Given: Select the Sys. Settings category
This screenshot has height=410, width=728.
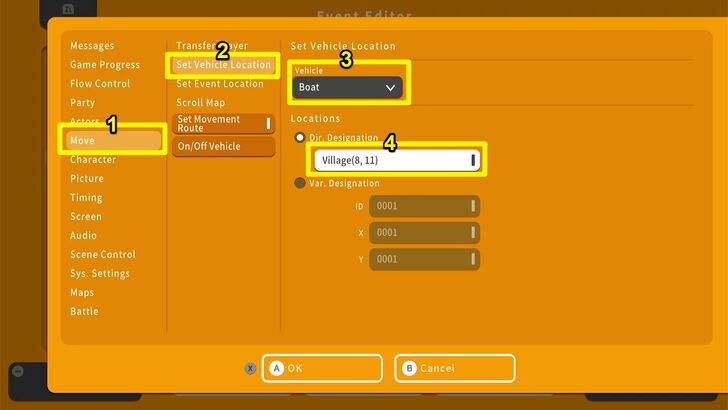Looking at the screenshot, I should pos(100,273).
